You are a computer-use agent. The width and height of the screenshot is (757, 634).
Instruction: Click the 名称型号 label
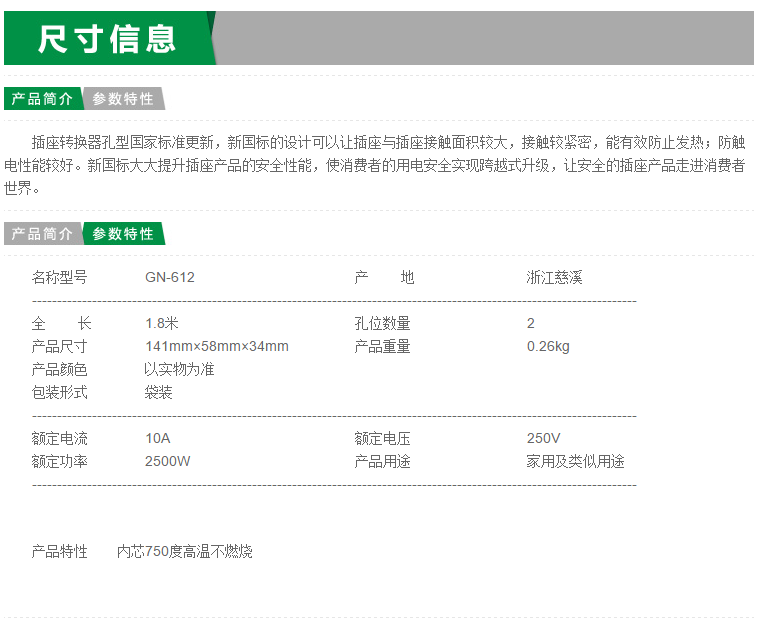coord(59,277)
